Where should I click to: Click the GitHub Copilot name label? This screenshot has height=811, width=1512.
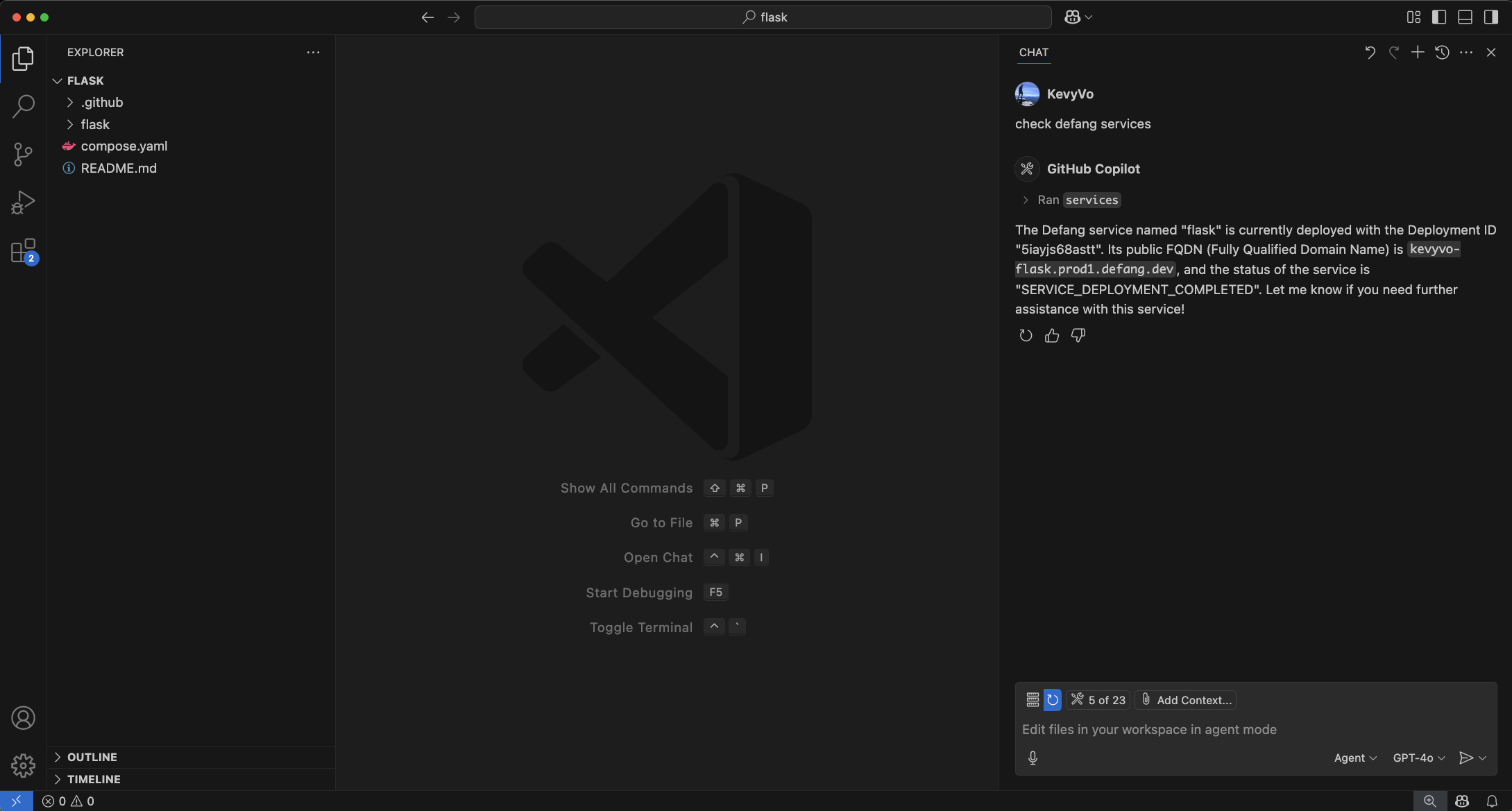click(1094, 169)
